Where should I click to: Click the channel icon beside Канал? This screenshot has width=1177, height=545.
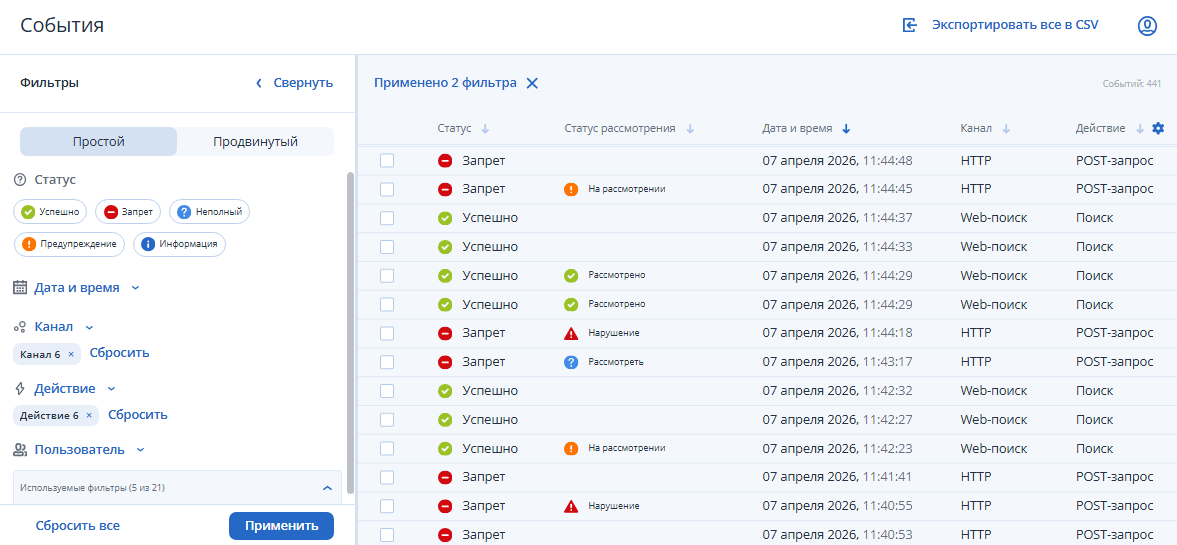[20, 327]
